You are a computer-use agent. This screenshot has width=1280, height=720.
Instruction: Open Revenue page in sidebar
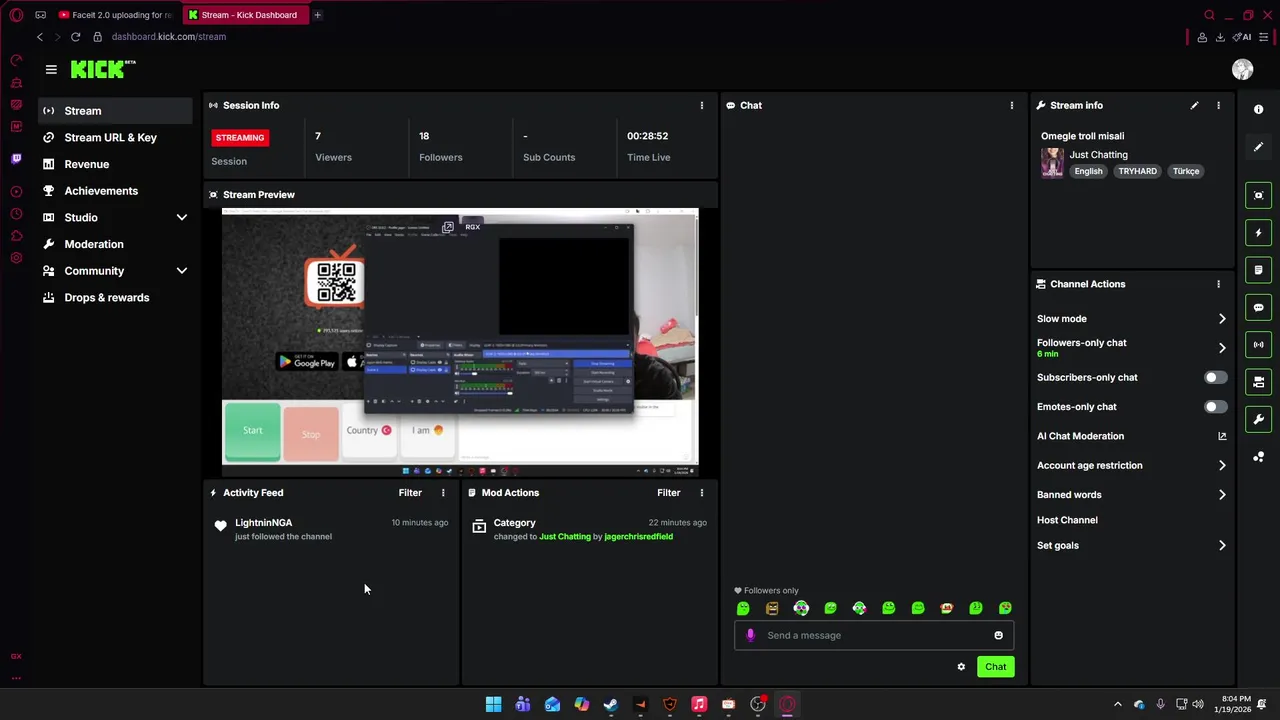(115, 164)
